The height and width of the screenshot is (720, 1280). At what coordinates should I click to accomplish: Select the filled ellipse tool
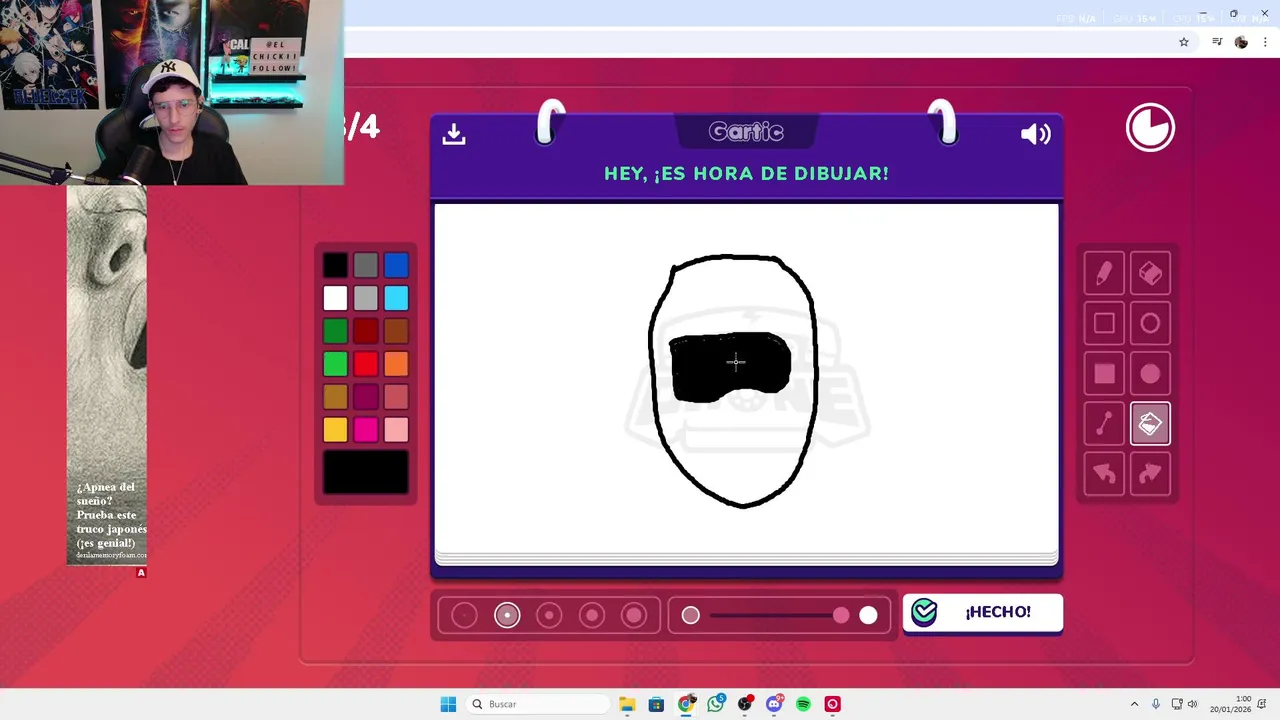(1150, 373)
